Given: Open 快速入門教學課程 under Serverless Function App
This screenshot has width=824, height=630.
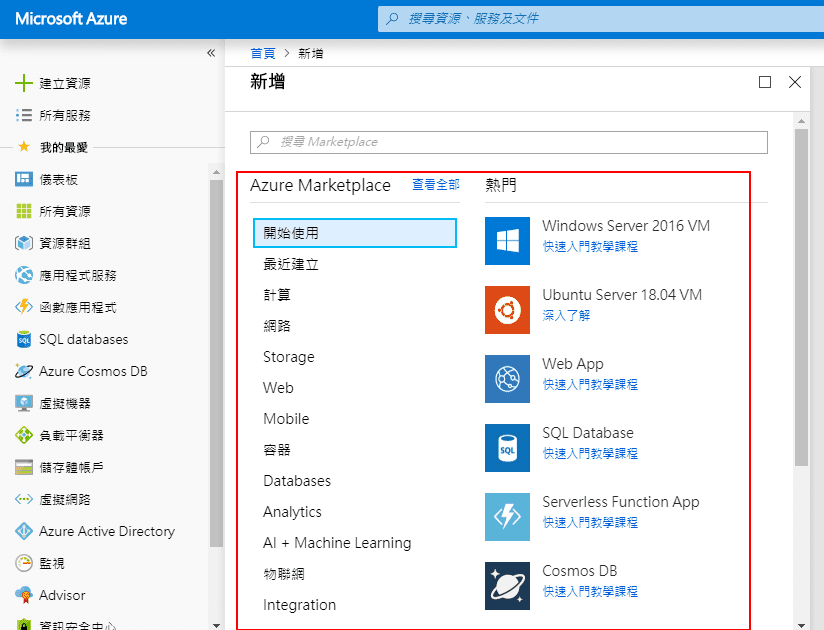Looking at the screenshot, I should pos(590,522).
